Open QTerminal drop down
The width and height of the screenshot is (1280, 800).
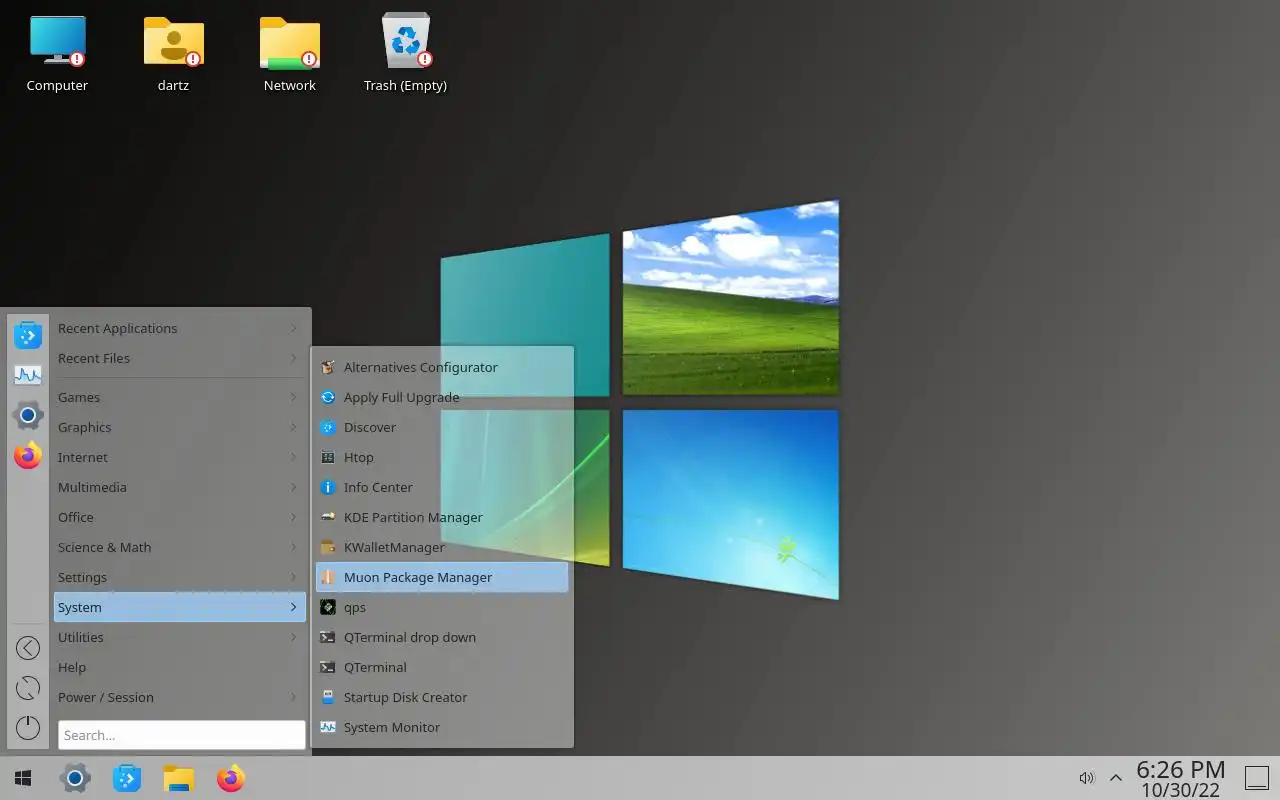click(442, 637)
